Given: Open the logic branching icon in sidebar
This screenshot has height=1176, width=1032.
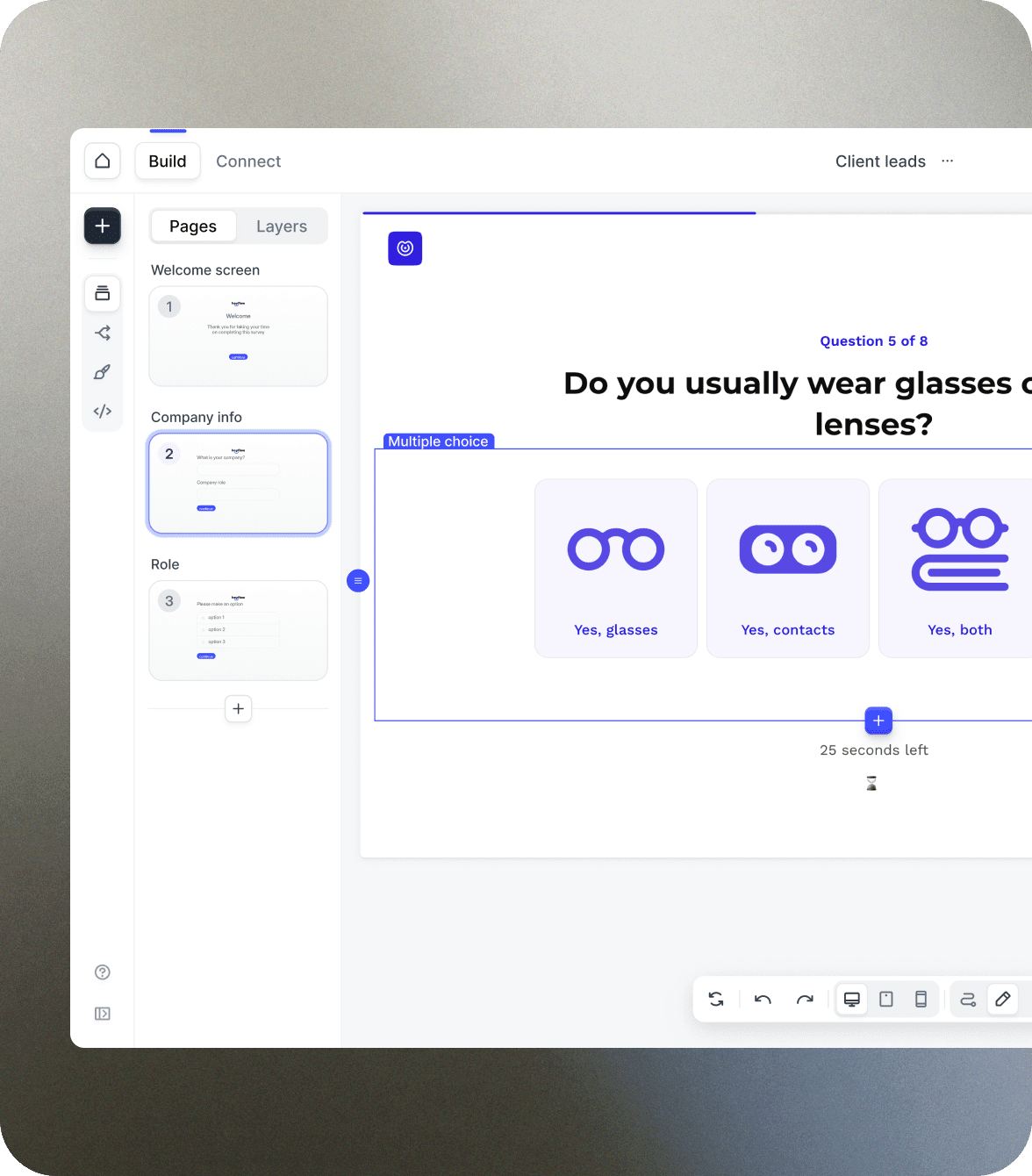Looking at the screenshot, I should click(x=103, y=333).
